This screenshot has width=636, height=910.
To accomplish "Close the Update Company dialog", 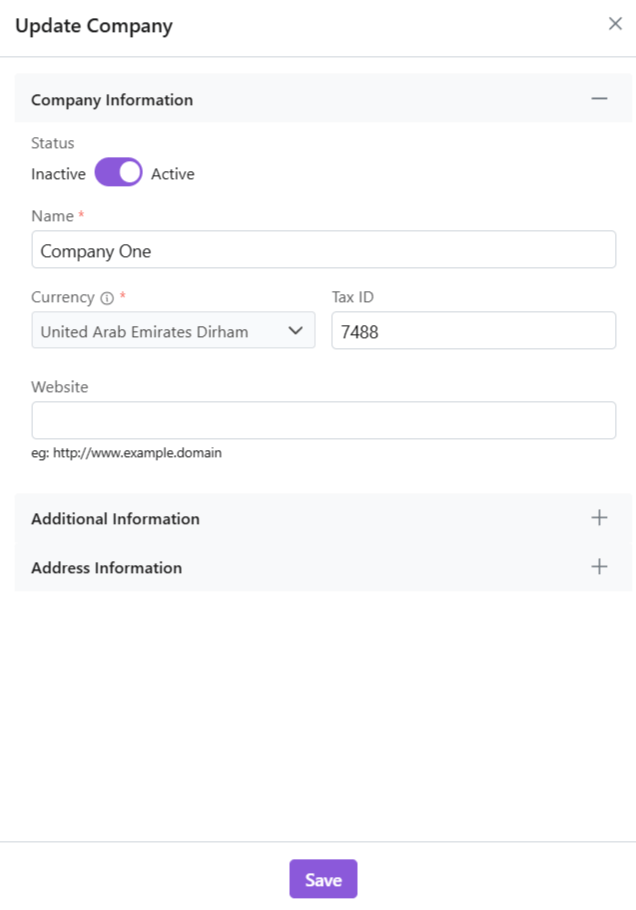I will tap(615, 24).
